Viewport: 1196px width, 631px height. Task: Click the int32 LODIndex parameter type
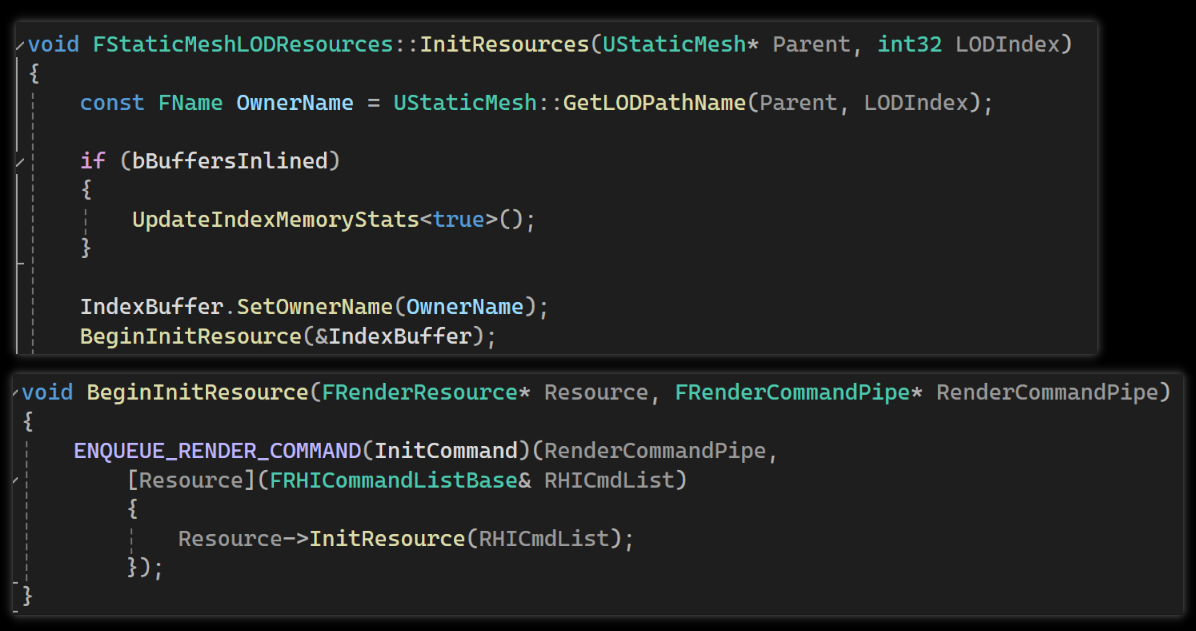click(909, 44)
